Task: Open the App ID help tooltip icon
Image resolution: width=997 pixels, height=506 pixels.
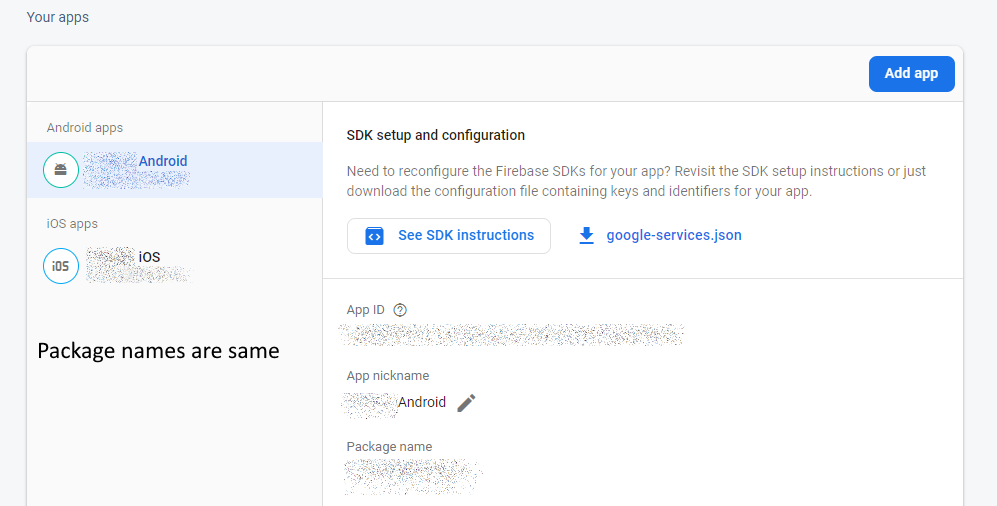Action: [x=400, y=310]
